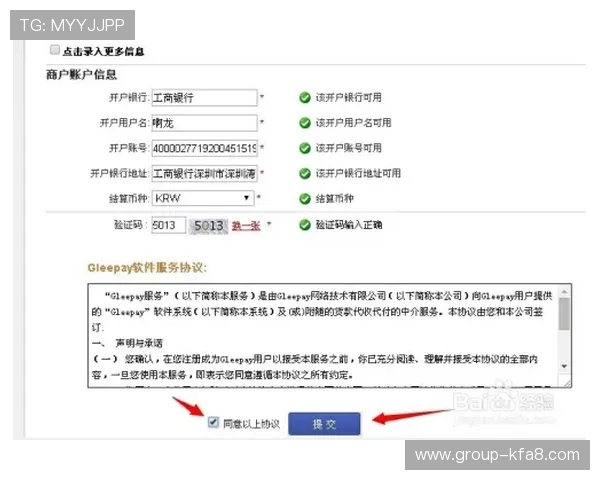Open the 结算币种 KRW dropdown
This screenshot has height=480, width=600.
pyautogui.click(x=203, y=198)
